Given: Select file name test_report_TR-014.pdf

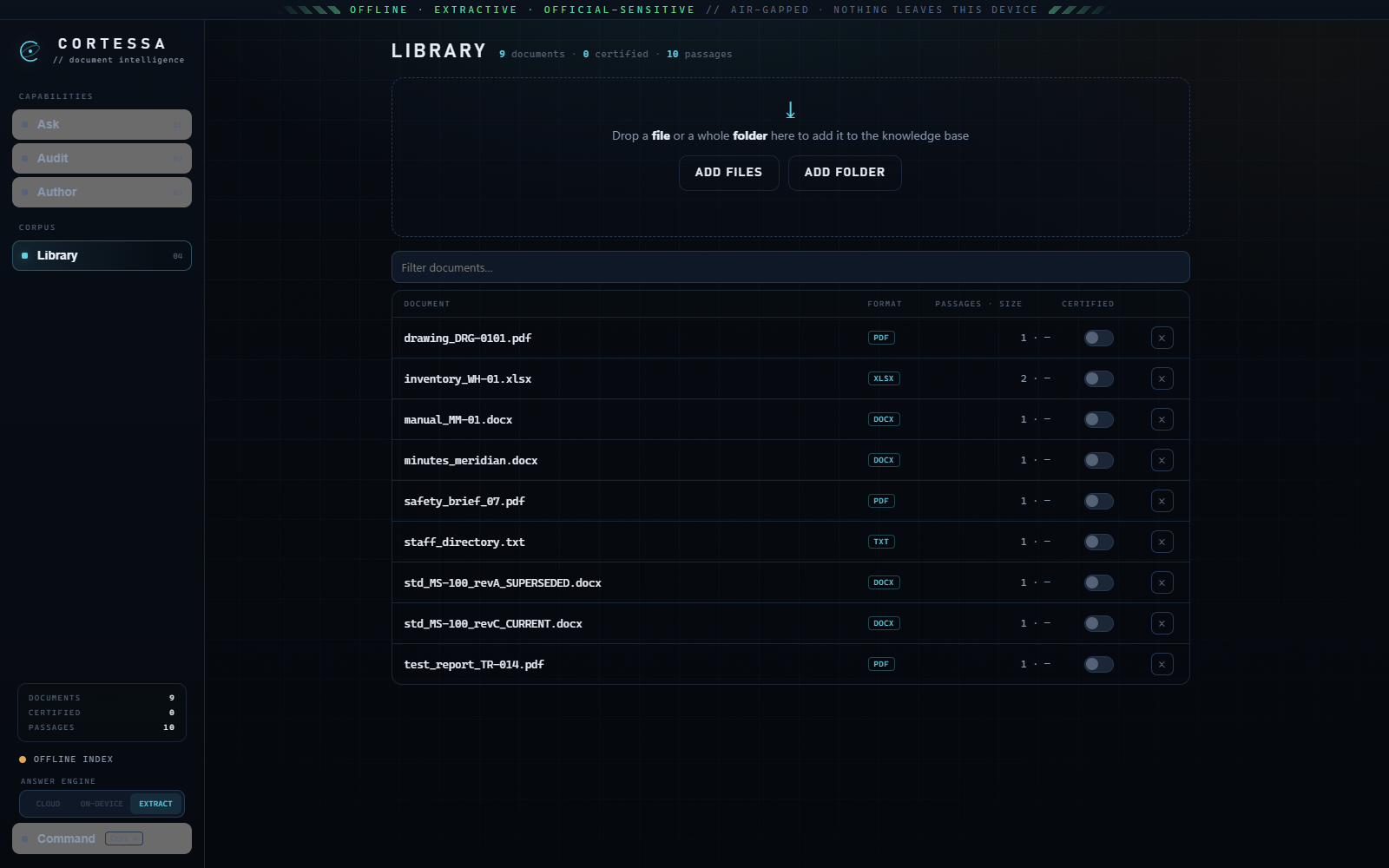Looking at the screenshot, I should pyautogui.click(x=474, y=664).
